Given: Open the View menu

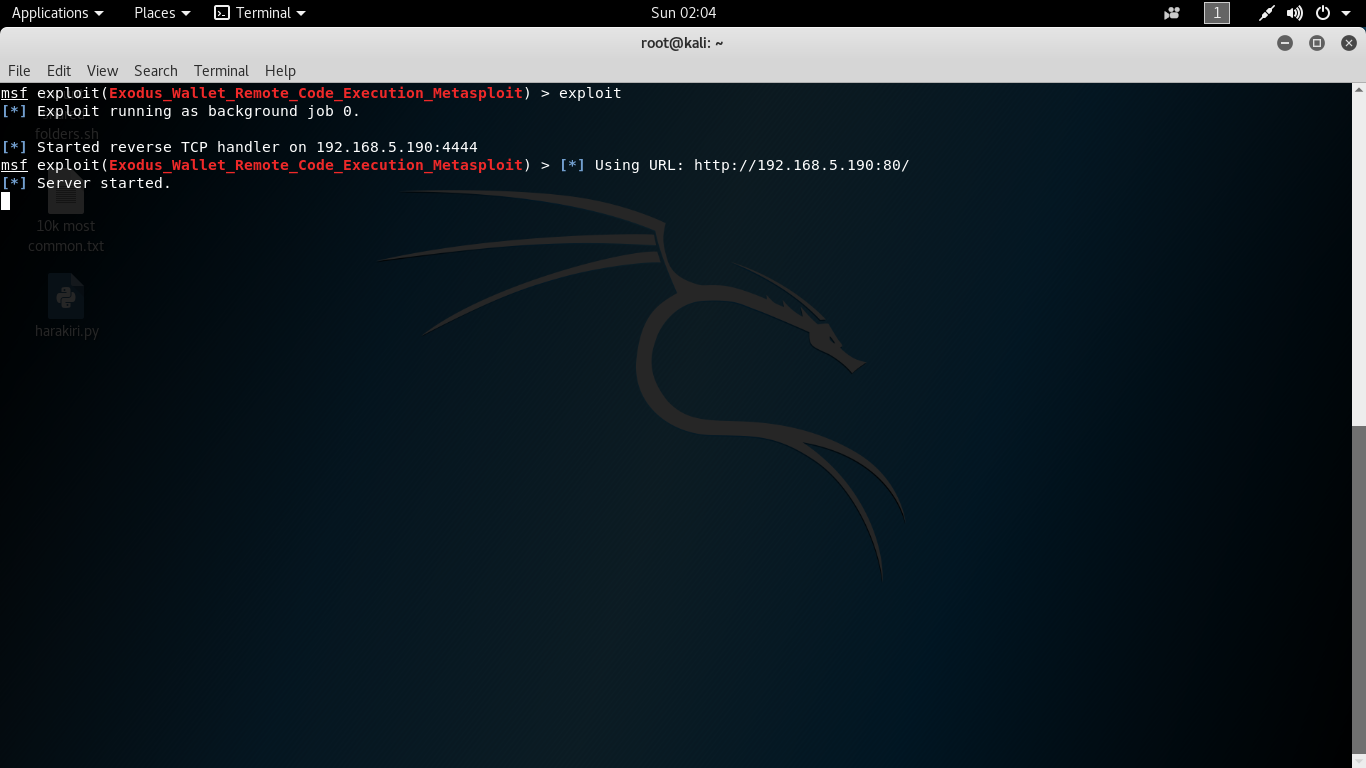Looking at the screenshot, I should point(102,71).
